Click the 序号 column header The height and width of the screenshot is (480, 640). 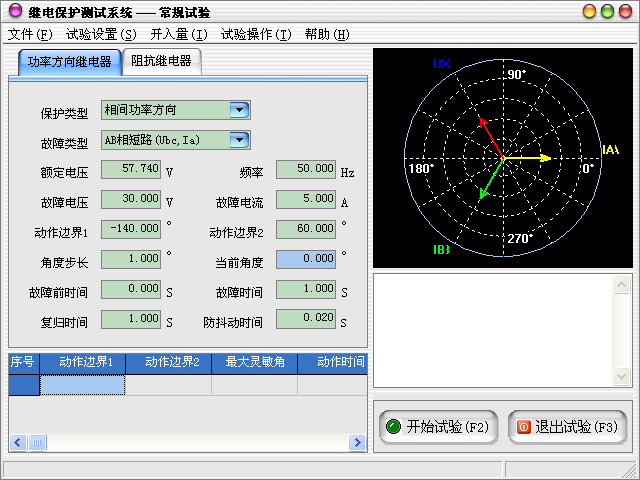tap(24, 364)
